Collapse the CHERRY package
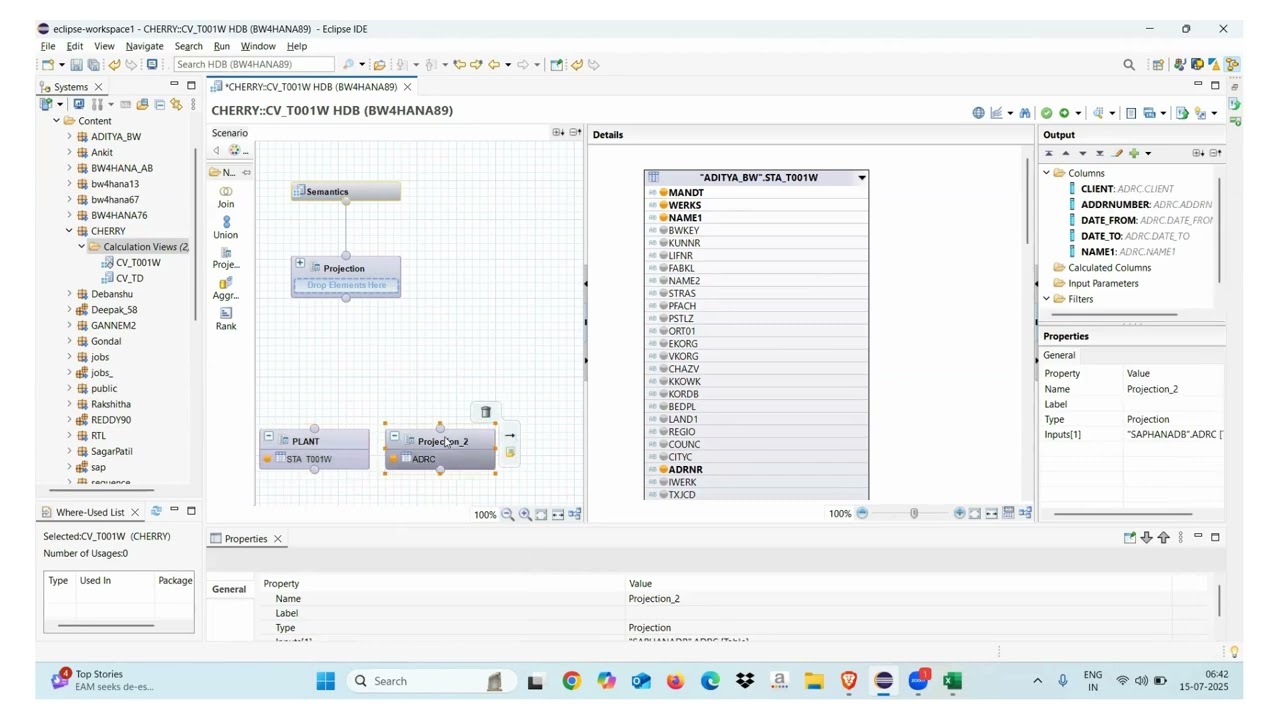The height and width of the screenshot is (720, 1280). coord(69,231)
